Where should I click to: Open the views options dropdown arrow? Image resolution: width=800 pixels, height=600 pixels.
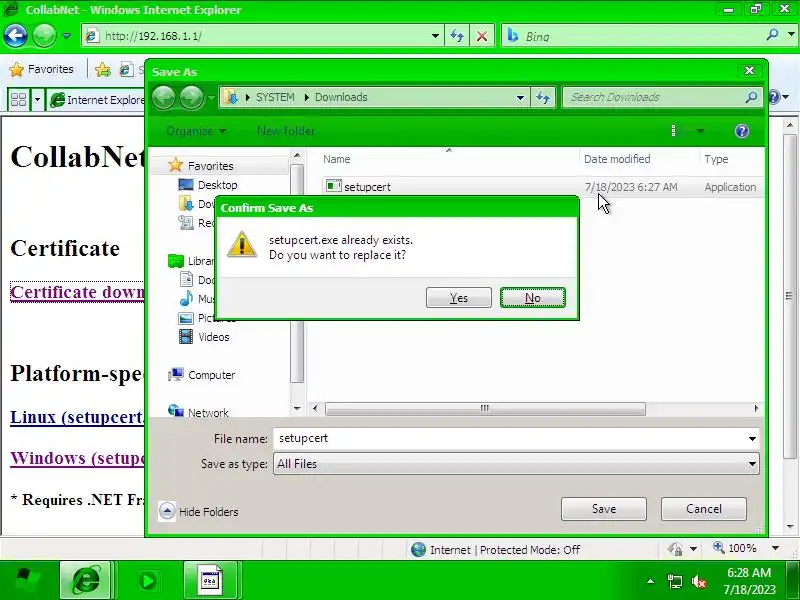(x=701, y=131)
